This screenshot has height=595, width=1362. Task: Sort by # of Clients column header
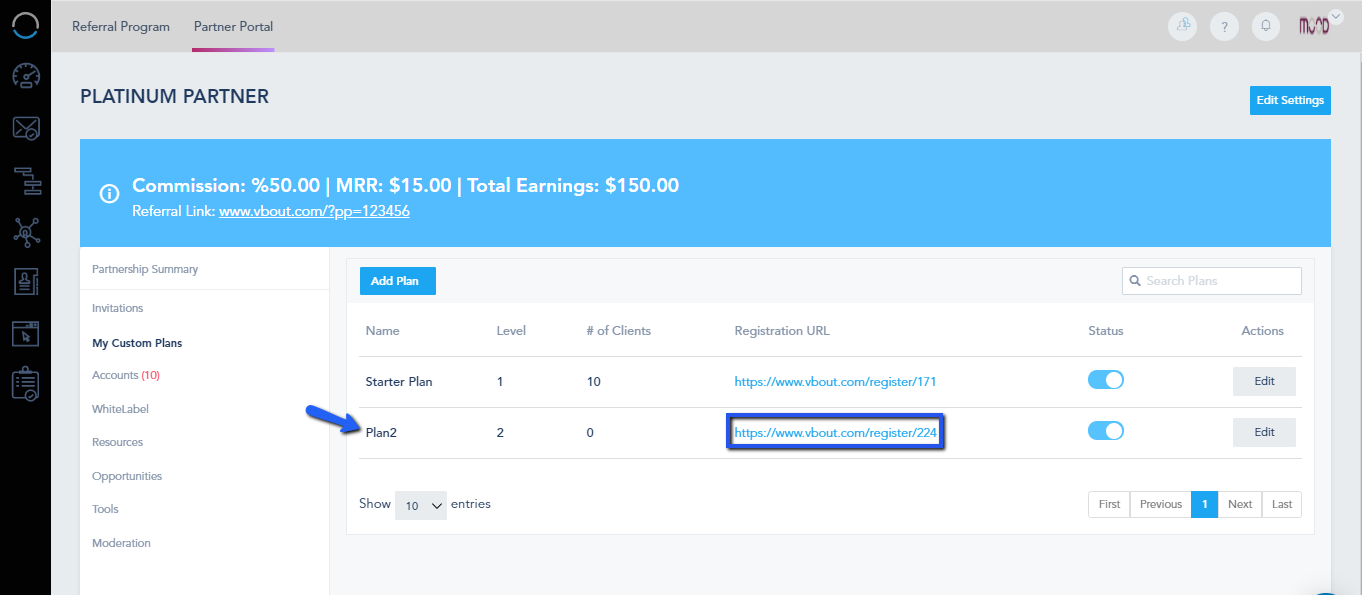(x=618, y=331)
